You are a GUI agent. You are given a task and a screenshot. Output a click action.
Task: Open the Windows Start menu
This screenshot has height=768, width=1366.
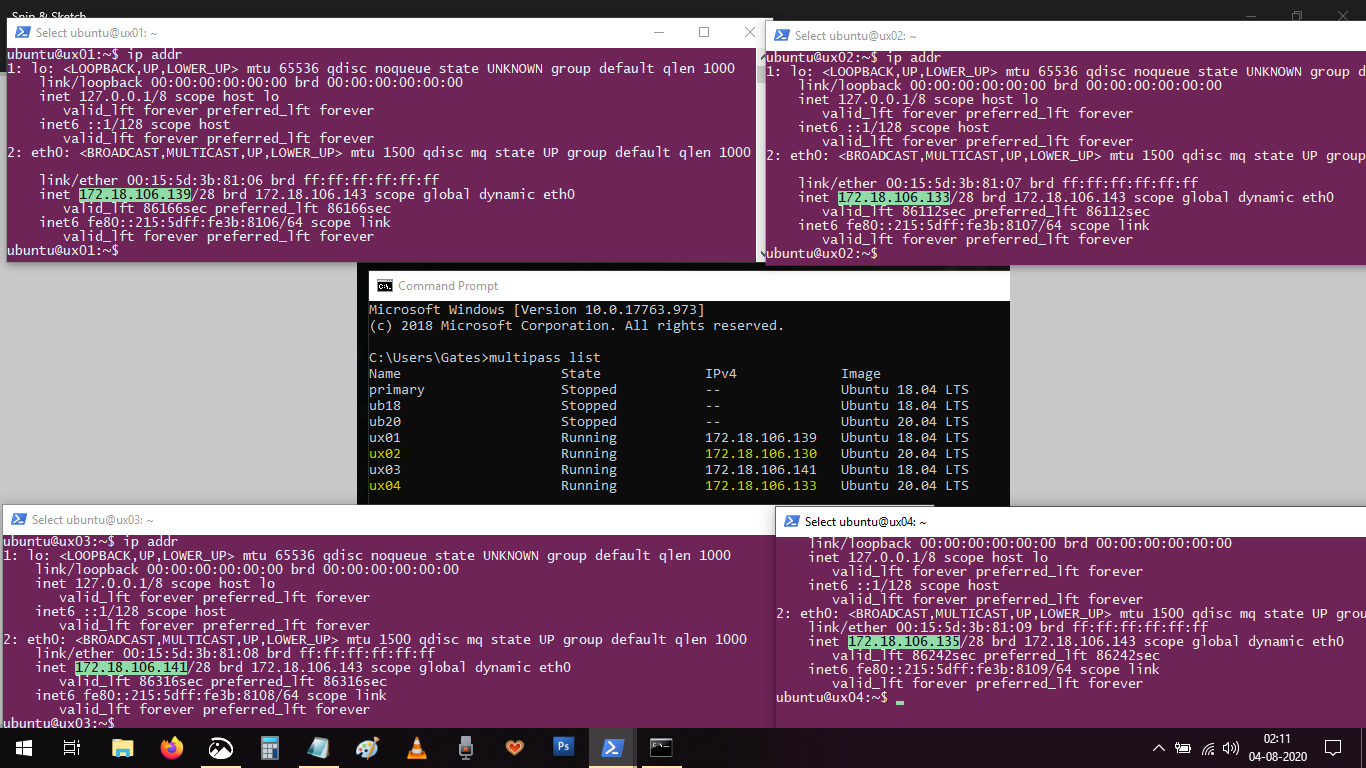24,747
